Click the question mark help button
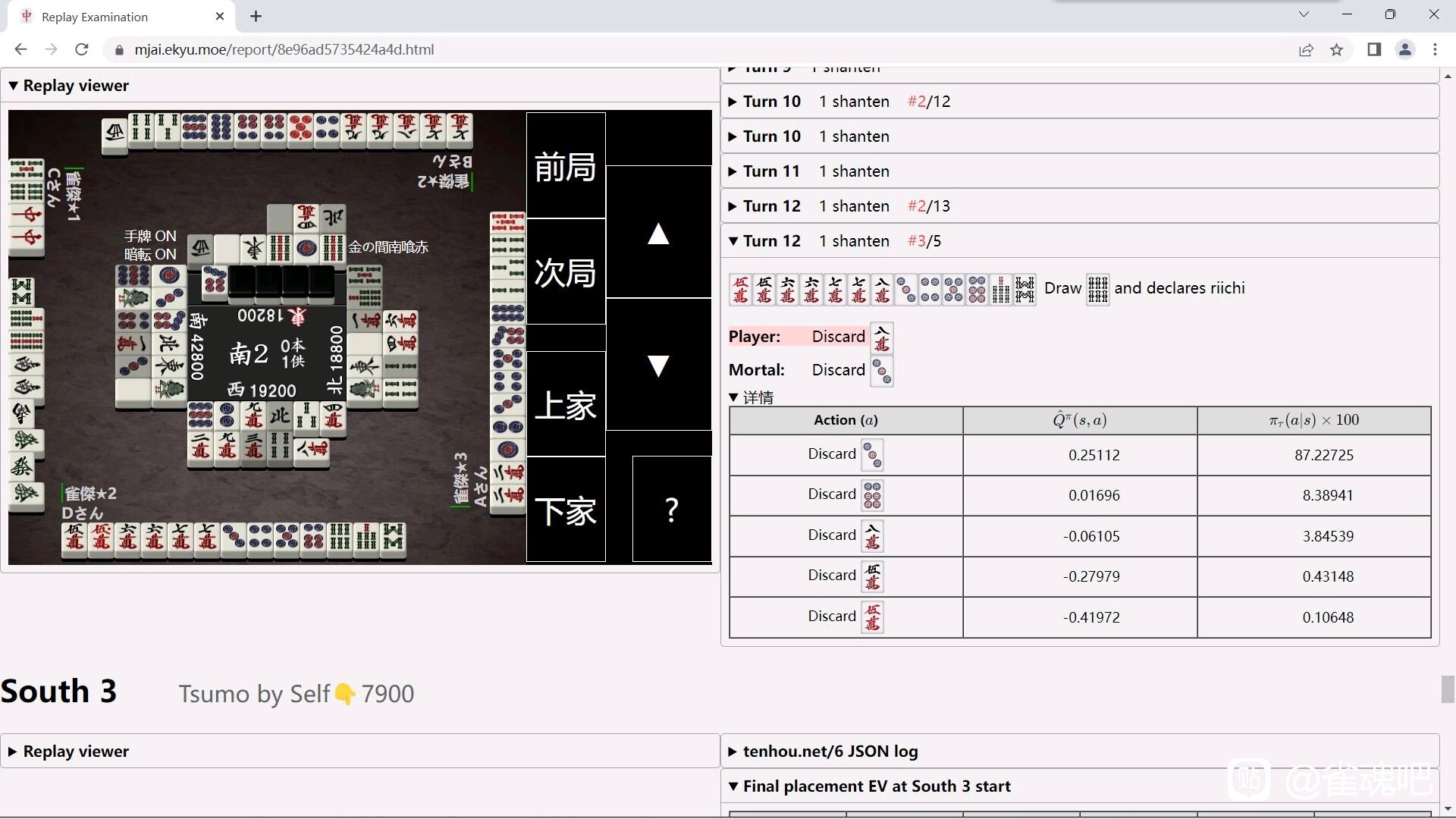1456x819 pixels. (672, 509)
